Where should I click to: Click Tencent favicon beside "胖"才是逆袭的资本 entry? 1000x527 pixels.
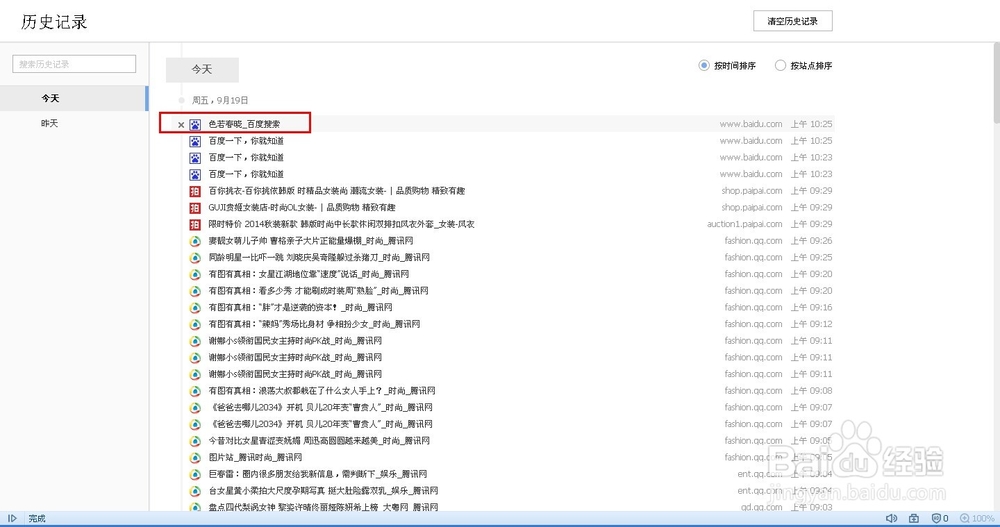[x=195, y=308]
